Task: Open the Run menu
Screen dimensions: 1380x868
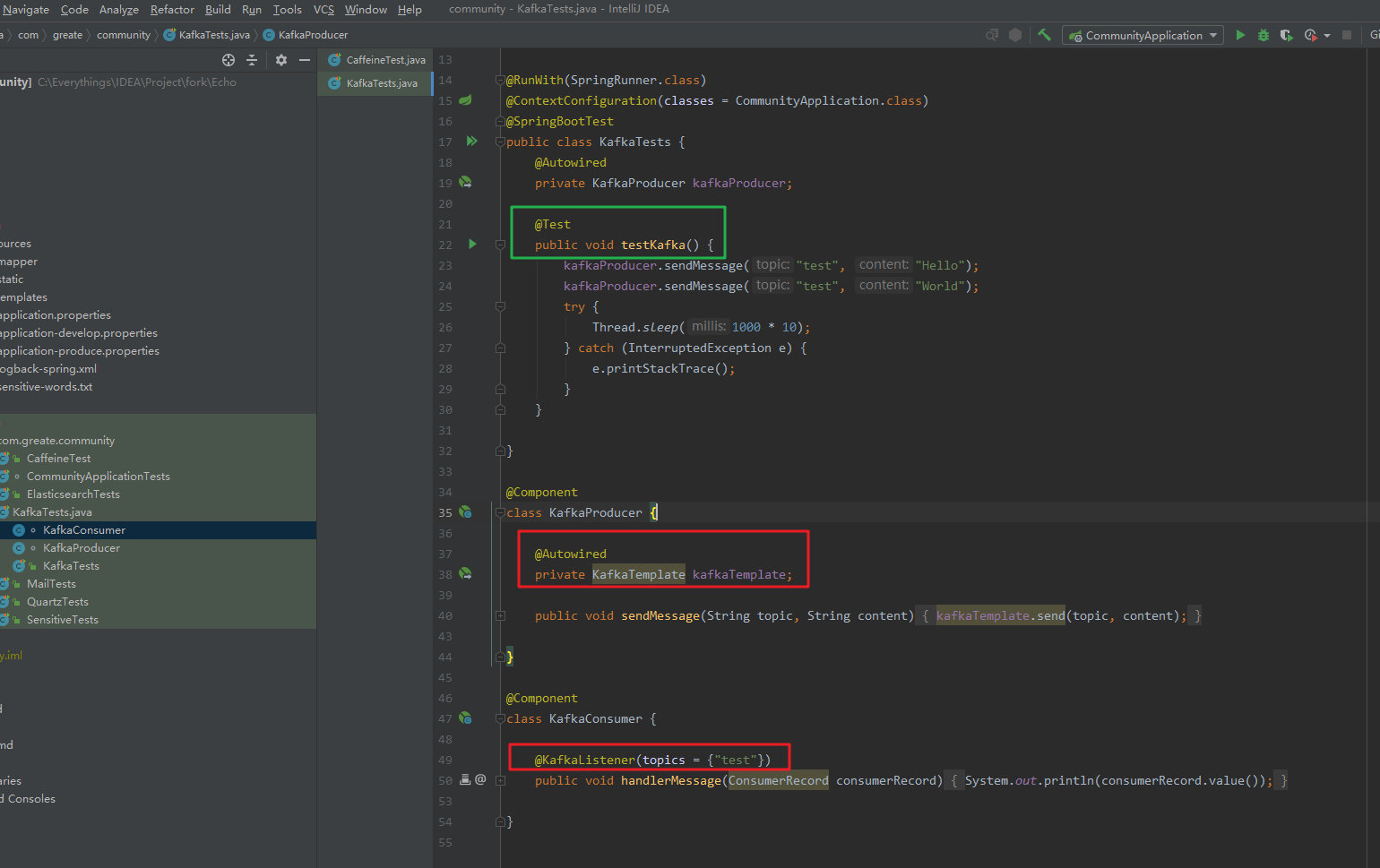Action: click(x=252, y=10)
